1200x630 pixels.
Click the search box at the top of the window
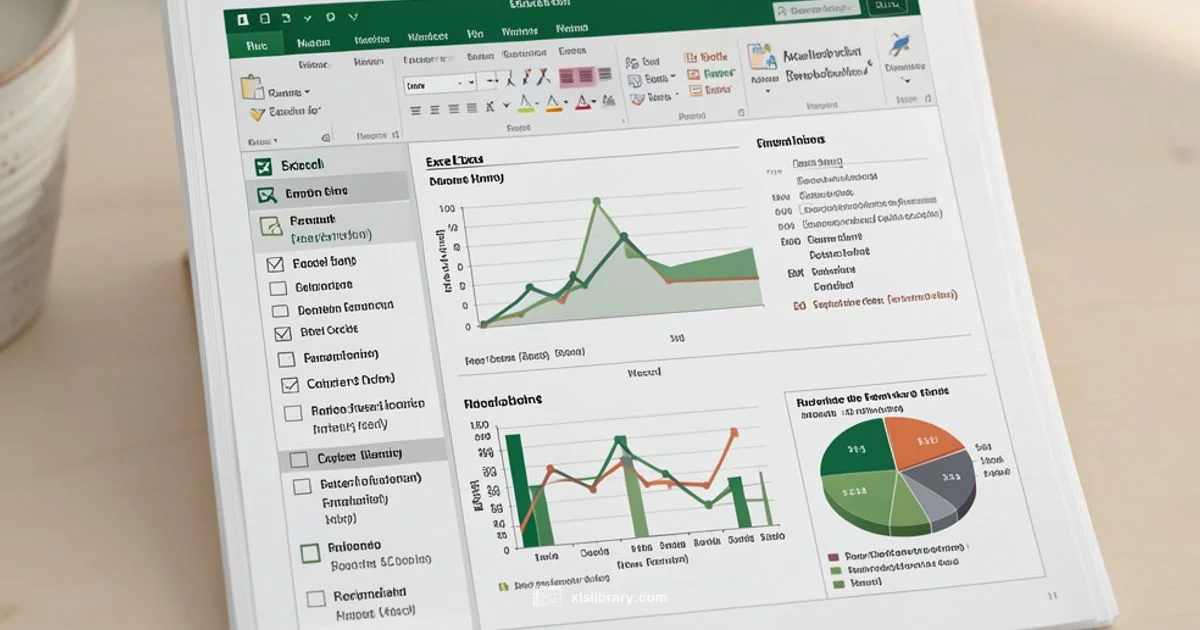[x=817, y=9]
